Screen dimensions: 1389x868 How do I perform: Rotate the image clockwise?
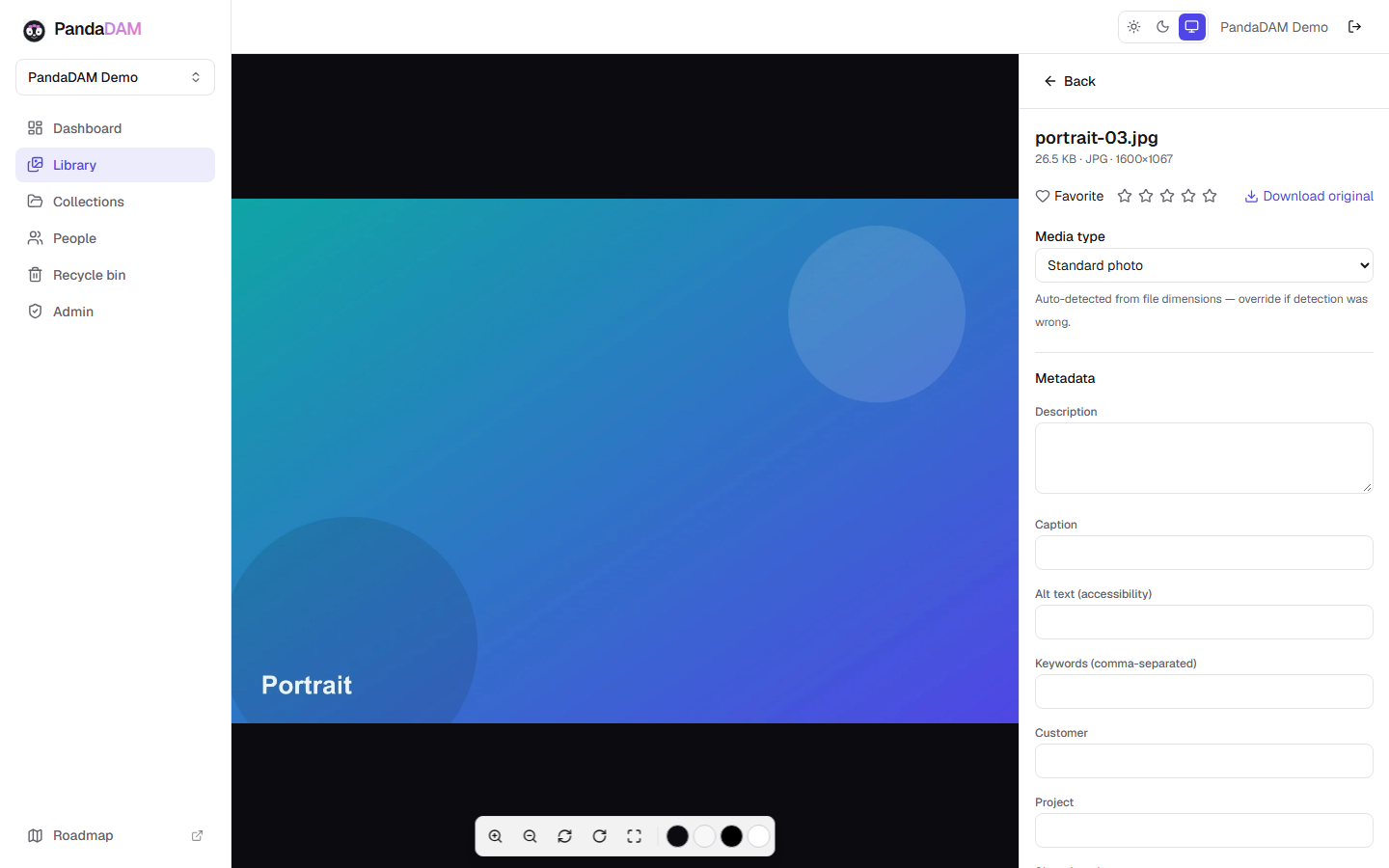(x=600, y=836)
